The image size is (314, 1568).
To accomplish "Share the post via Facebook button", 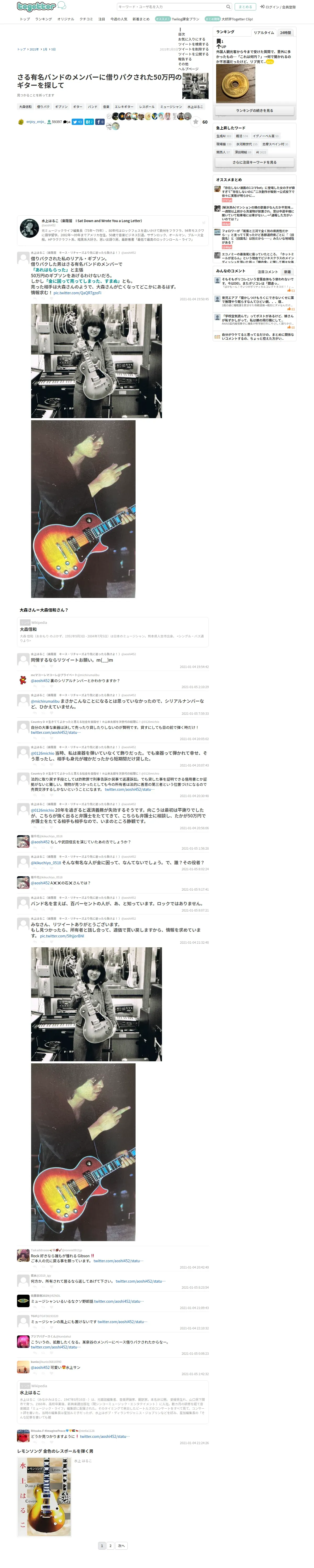I will click(x=99, y=122).
